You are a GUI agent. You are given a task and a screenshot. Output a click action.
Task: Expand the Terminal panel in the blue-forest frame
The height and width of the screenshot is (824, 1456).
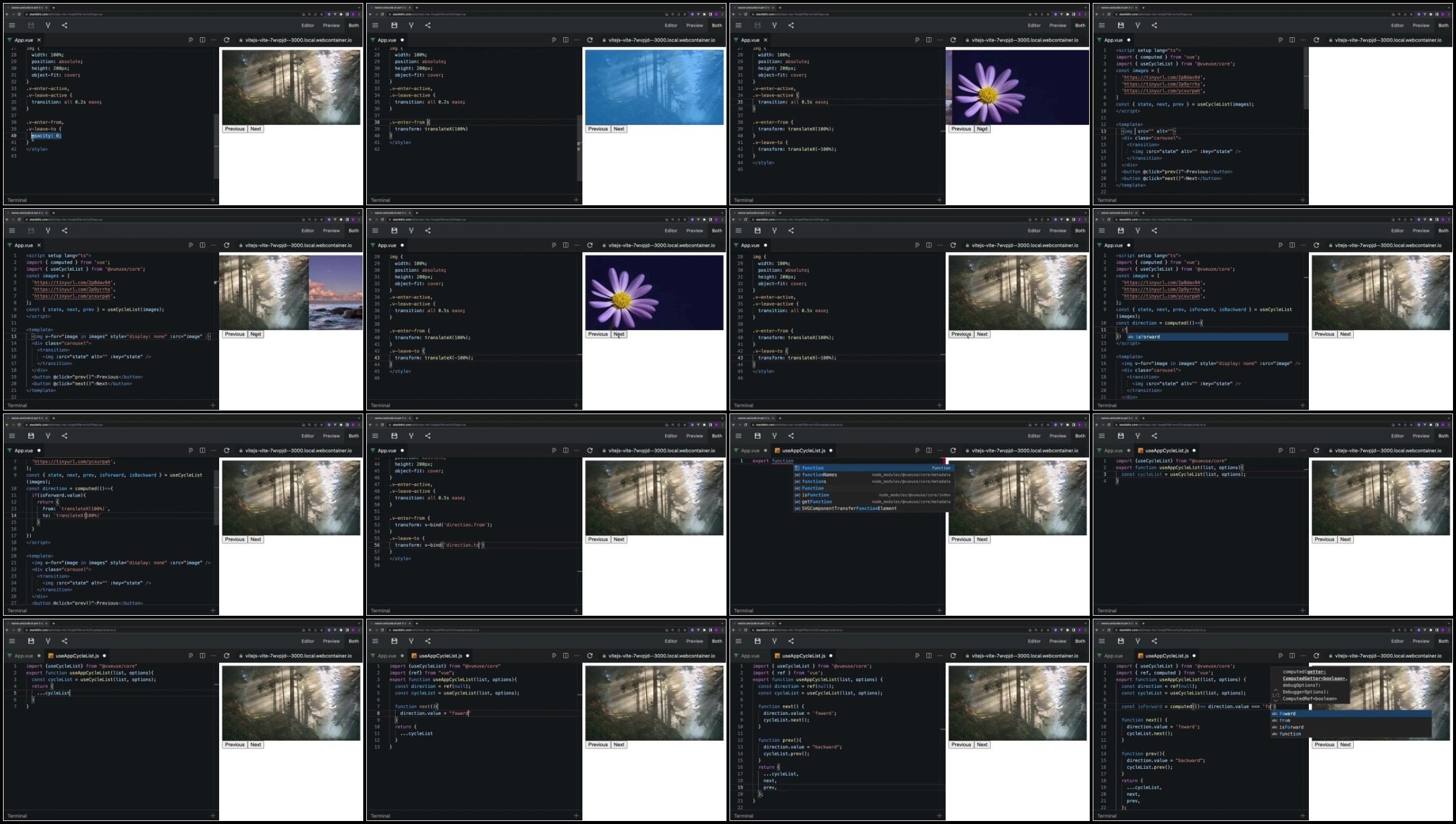(x=381, y=200)
